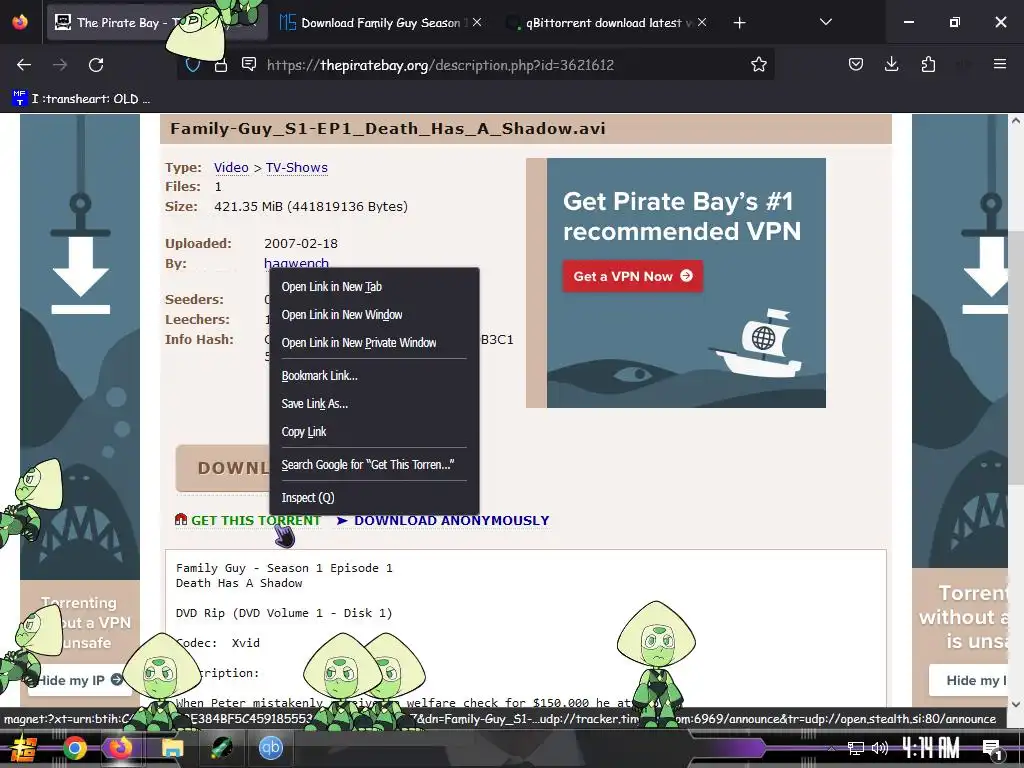Choose Open Link in New Window
The image size is (1024, 768).
(x=374, y=315)
